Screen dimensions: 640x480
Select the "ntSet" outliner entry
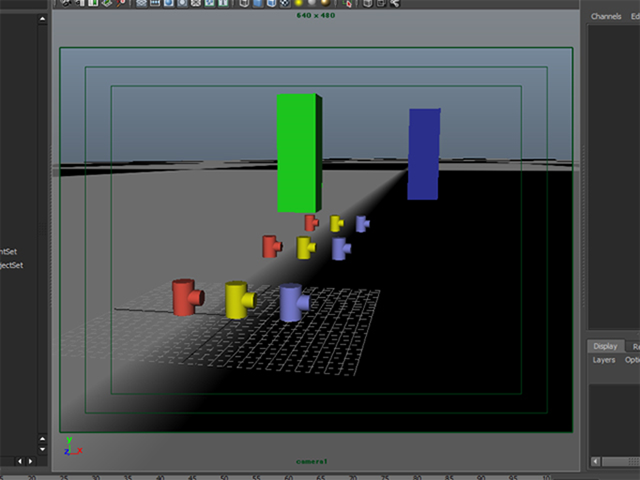[x=9, y=252]
